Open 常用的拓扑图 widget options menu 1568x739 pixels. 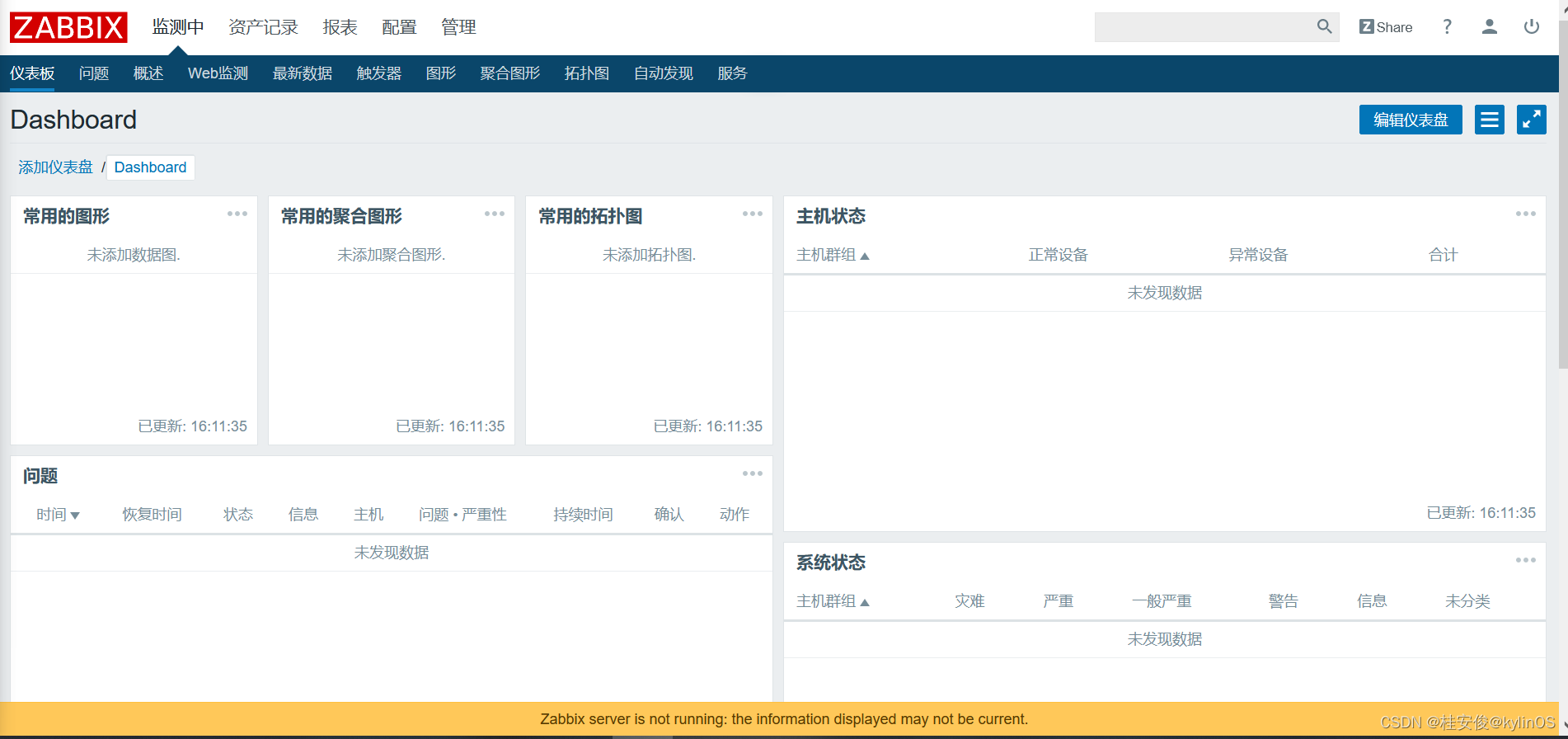tap(753, 214)
